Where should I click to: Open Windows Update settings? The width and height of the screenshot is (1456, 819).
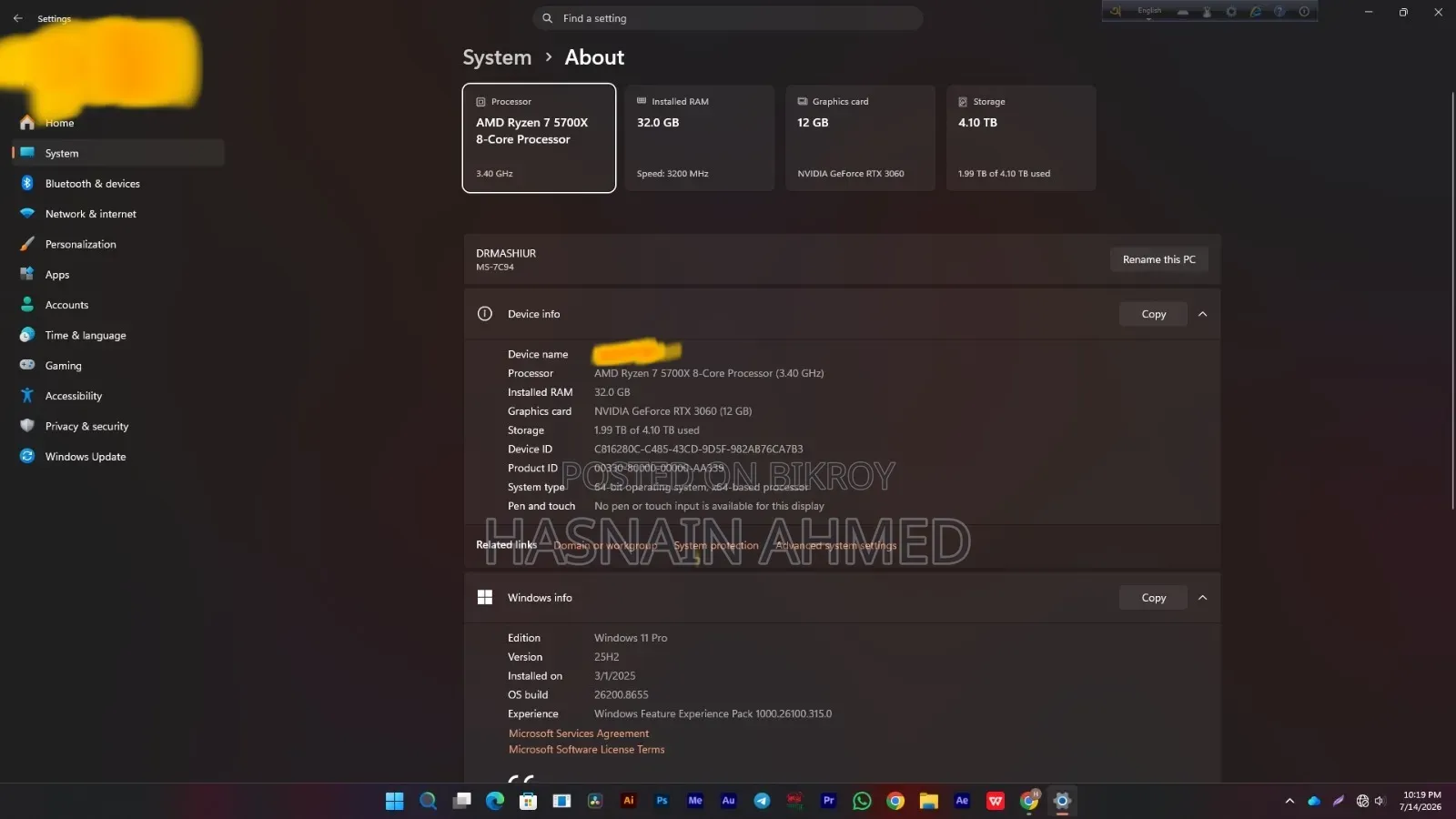point(118,456)
